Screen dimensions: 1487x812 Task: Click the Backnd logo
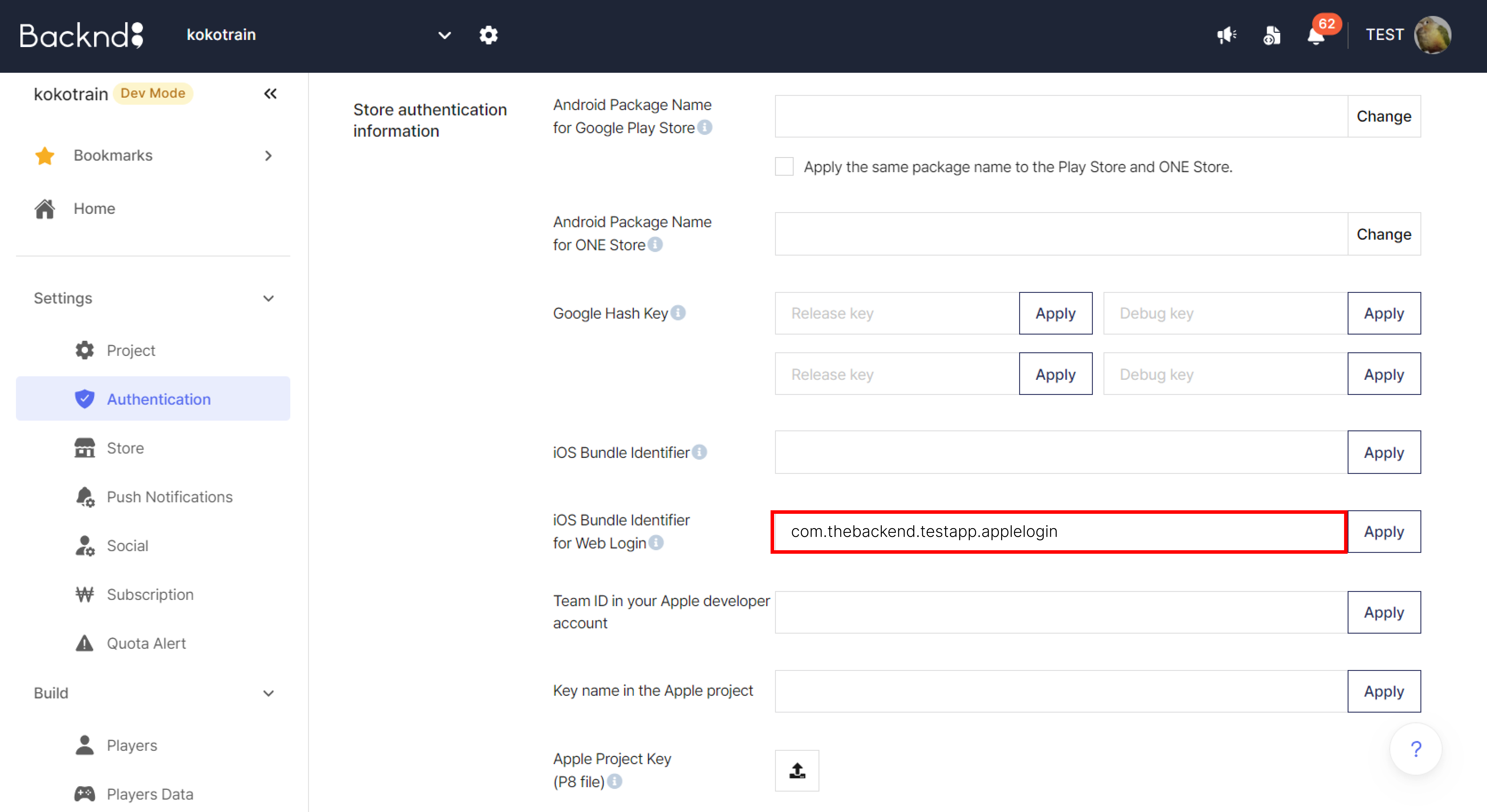(81, 35)
